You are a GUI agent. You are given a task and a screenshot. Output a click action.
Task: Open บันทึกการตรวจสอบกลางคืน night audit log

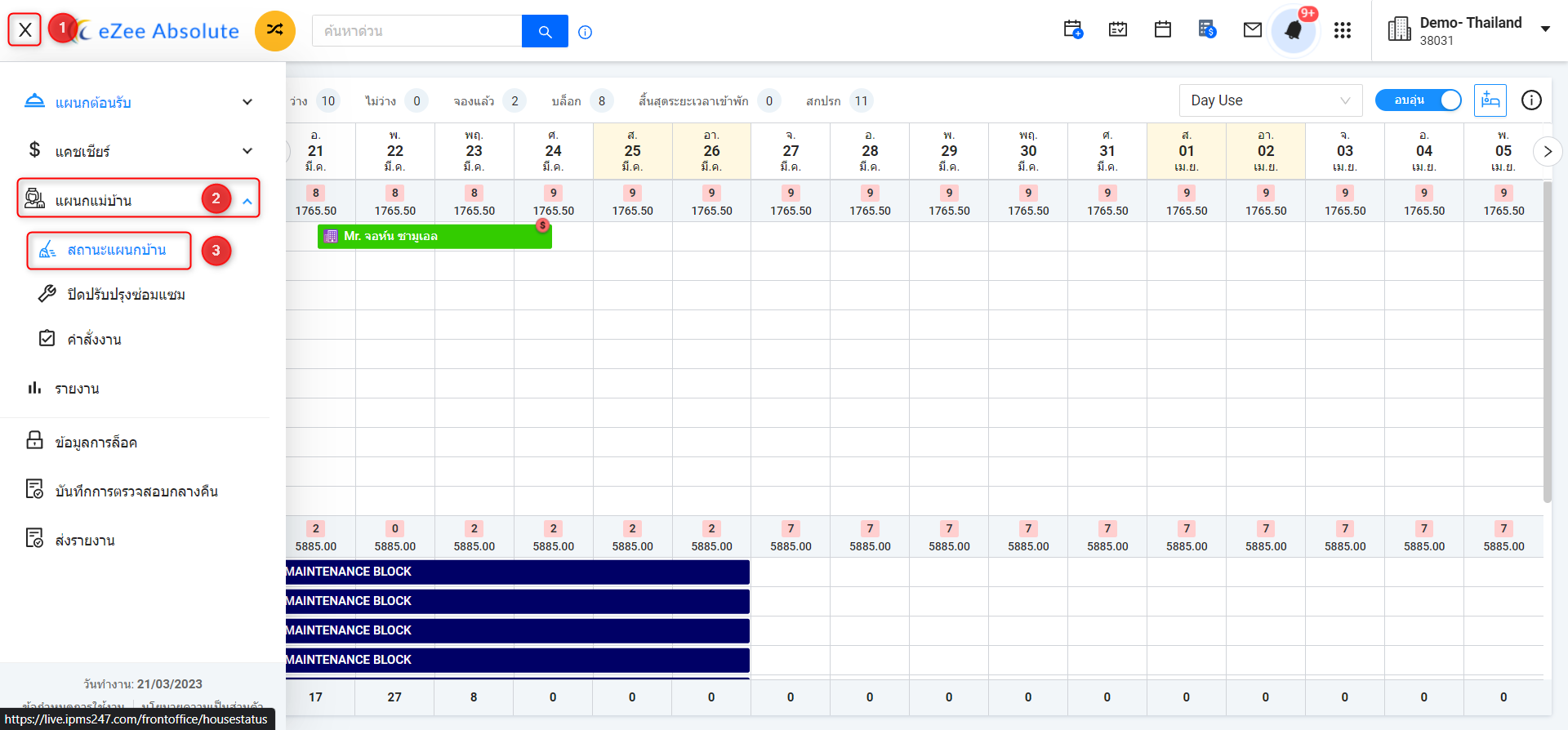pyautogui.click(x=136, y=491)
